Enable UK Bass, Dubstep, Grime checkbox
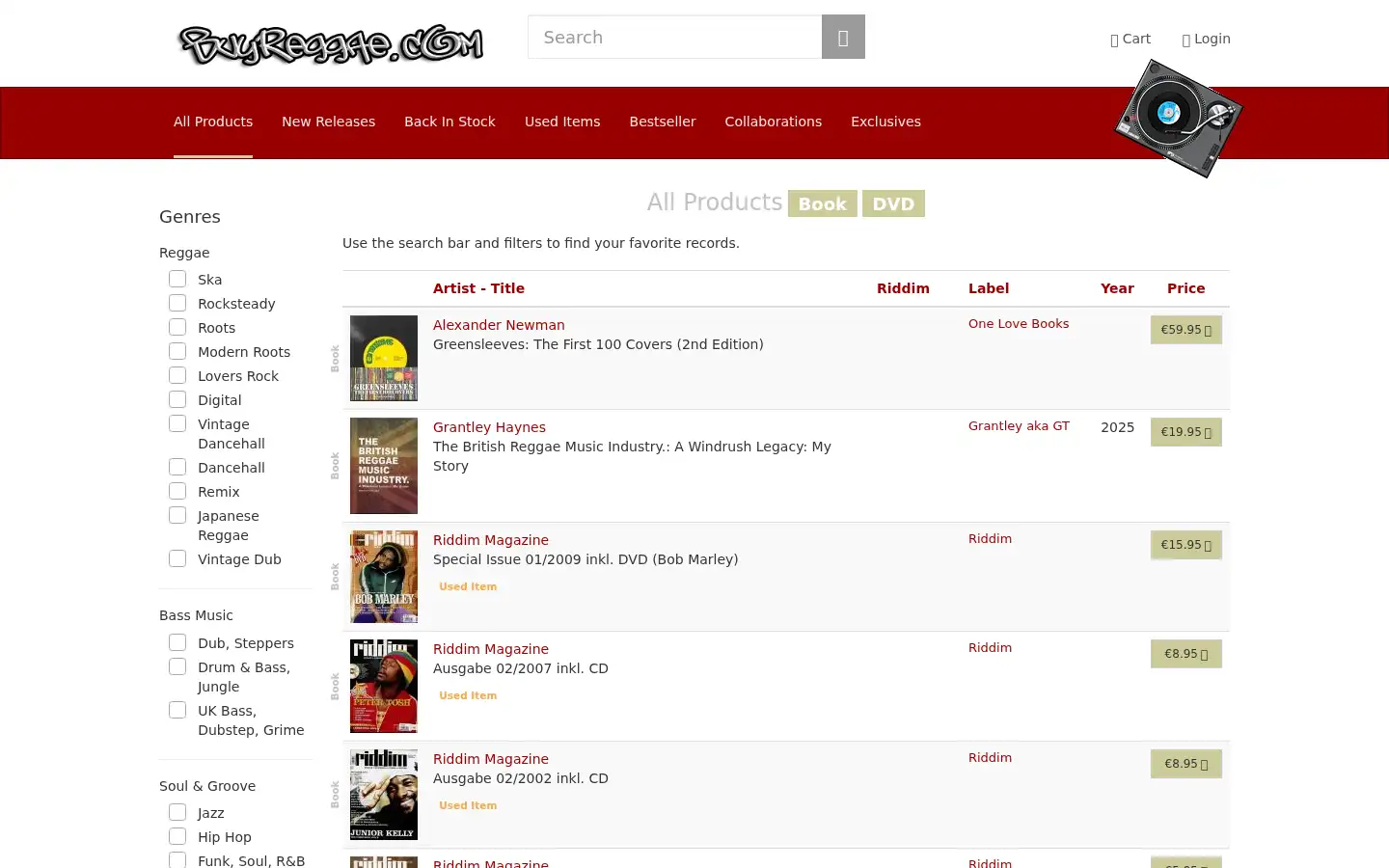The height and width of the screenshot is (868, 1389). click(177, 710)
